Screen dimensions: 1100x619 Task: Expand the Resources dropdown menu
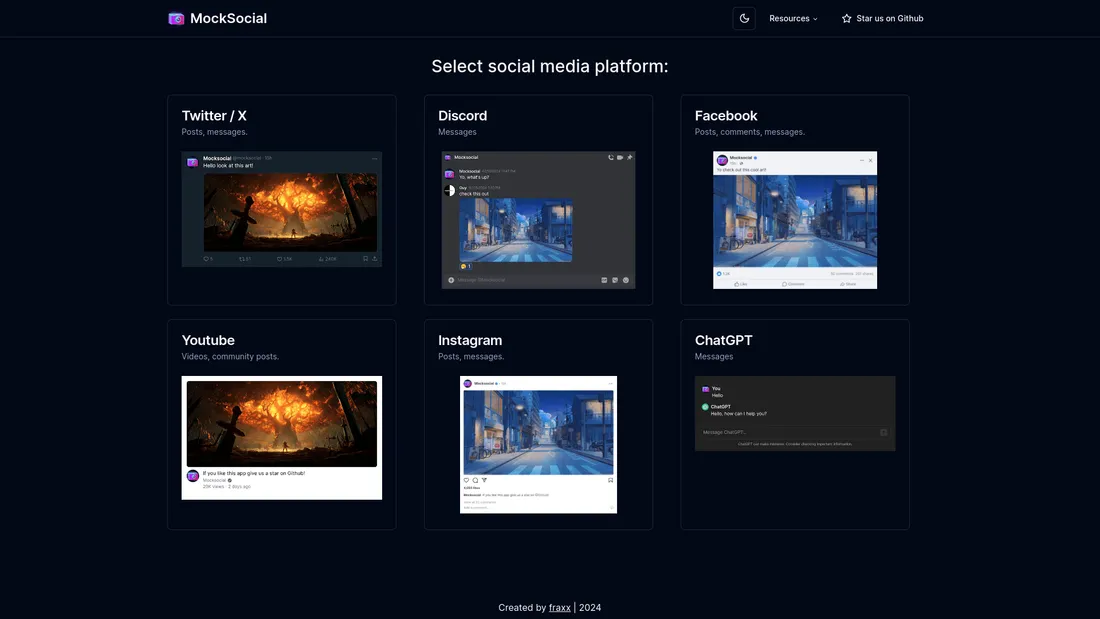click(x=793, y=19)
